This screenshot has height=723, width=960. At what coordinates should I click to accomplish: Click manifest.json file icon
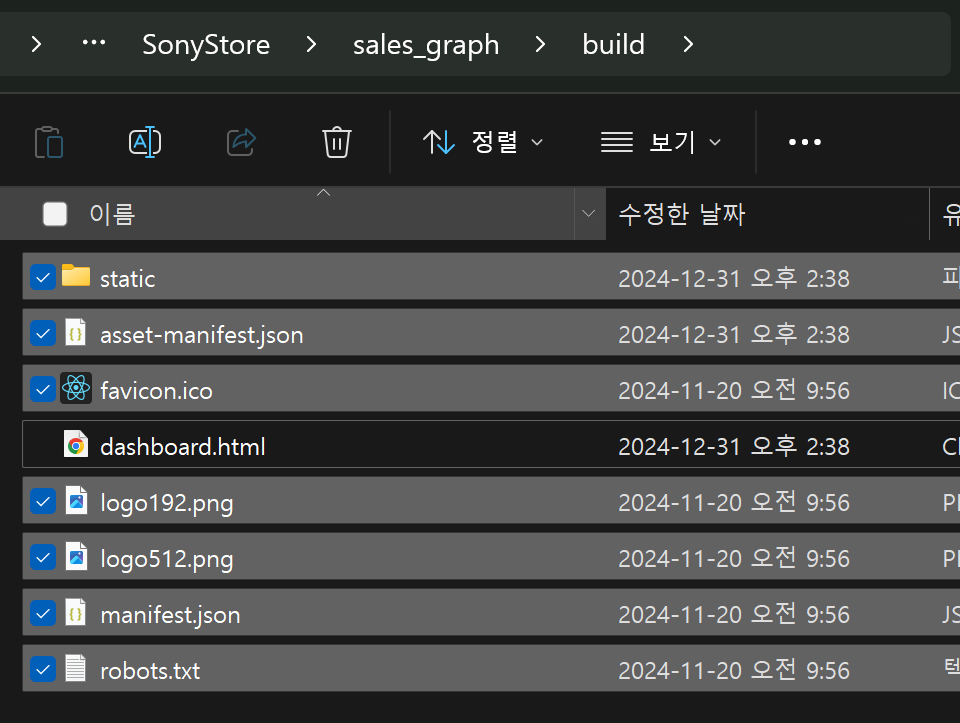click(x=76, y=612)
